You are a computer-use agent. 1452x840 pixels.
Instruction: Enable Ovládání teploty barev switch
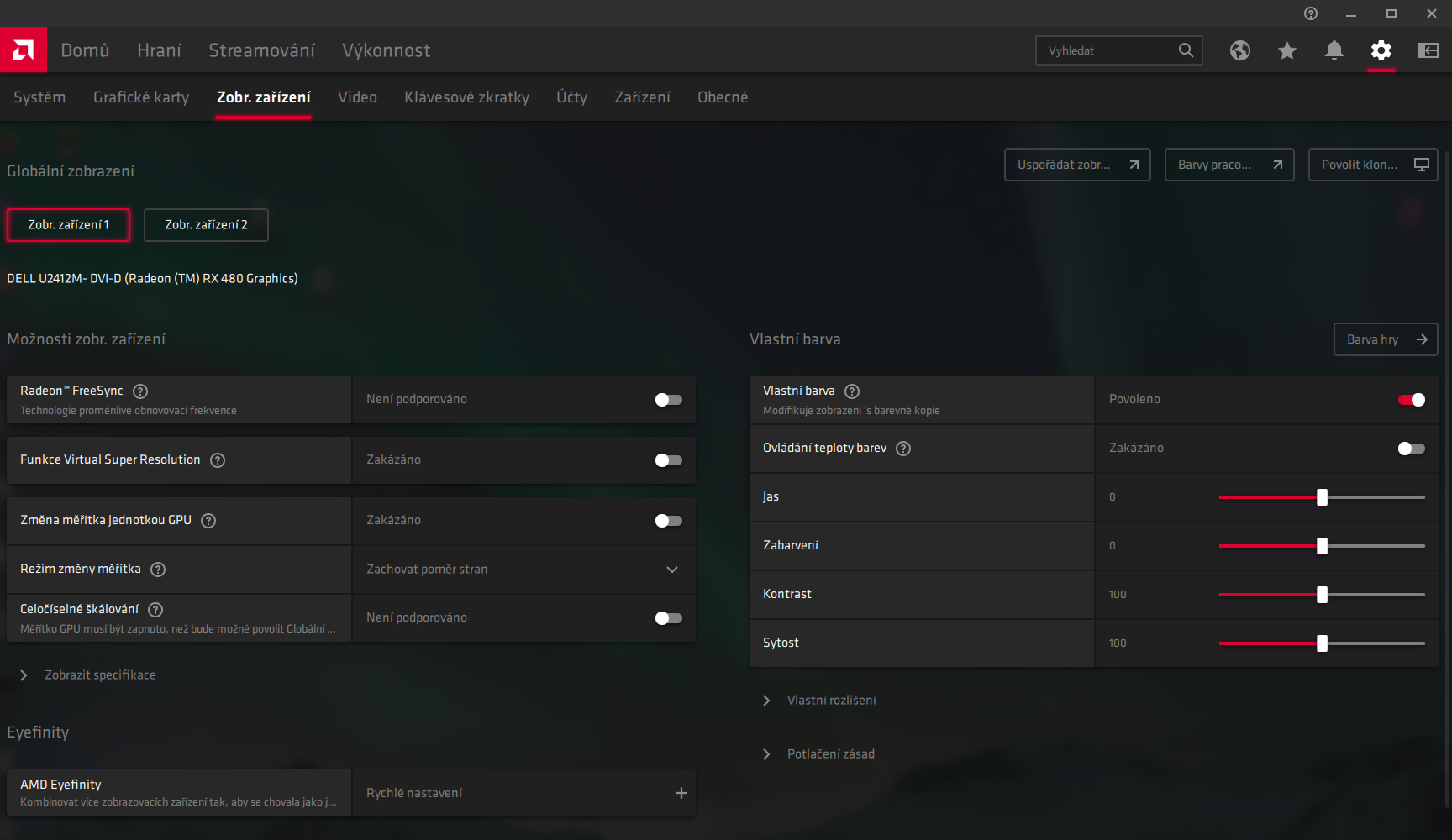[1412, 449]
